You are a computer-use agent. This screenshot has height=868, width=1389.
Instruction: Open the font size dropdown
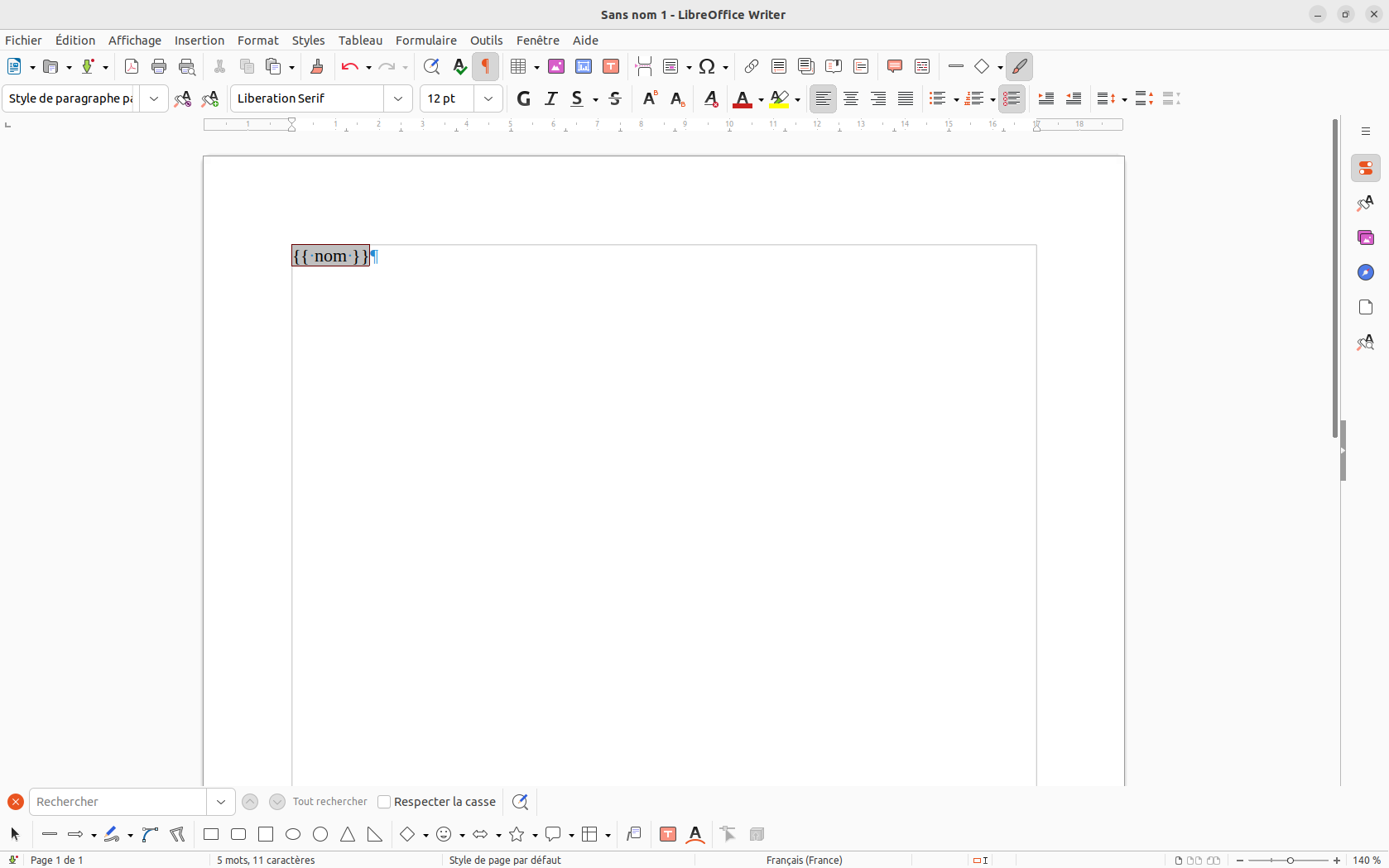(x=488, y=98)
